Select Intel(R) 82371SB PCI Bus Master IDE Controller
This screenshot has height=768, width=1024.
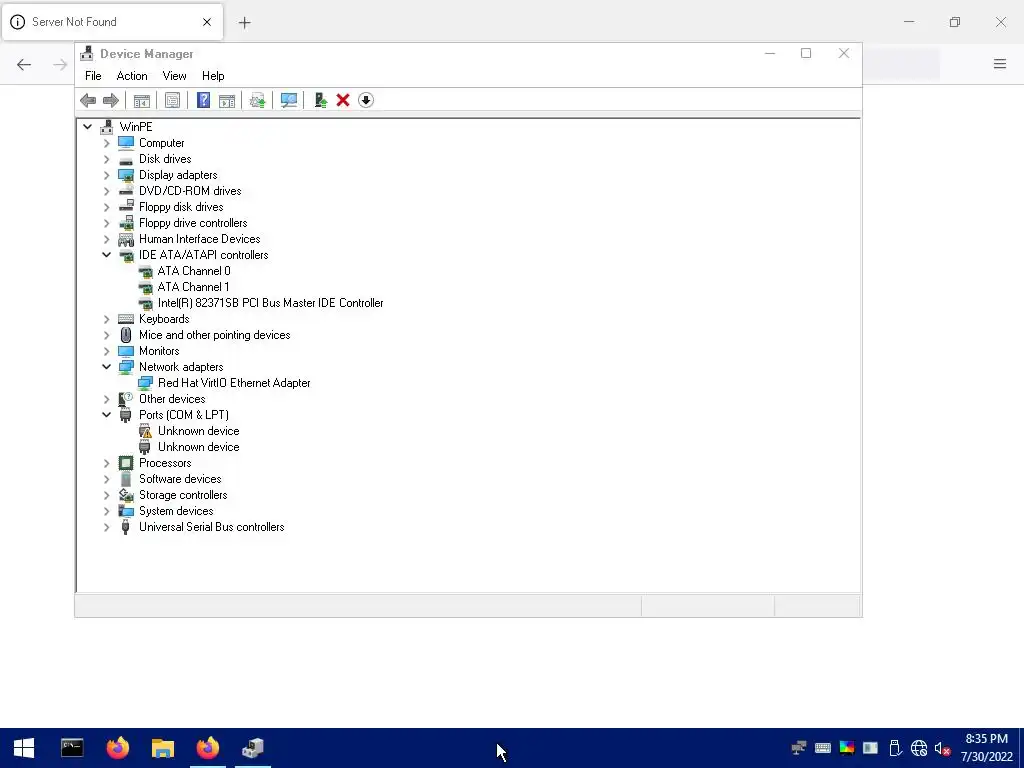[x=270, y=303]
